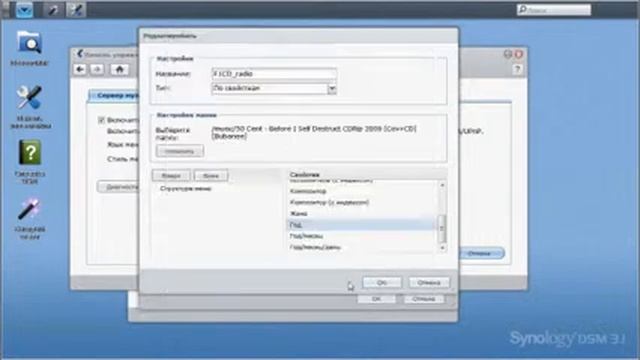Click Отмена in the dialog behind the edit window
The height and width of the screenshot is (360, 640).
424,299
